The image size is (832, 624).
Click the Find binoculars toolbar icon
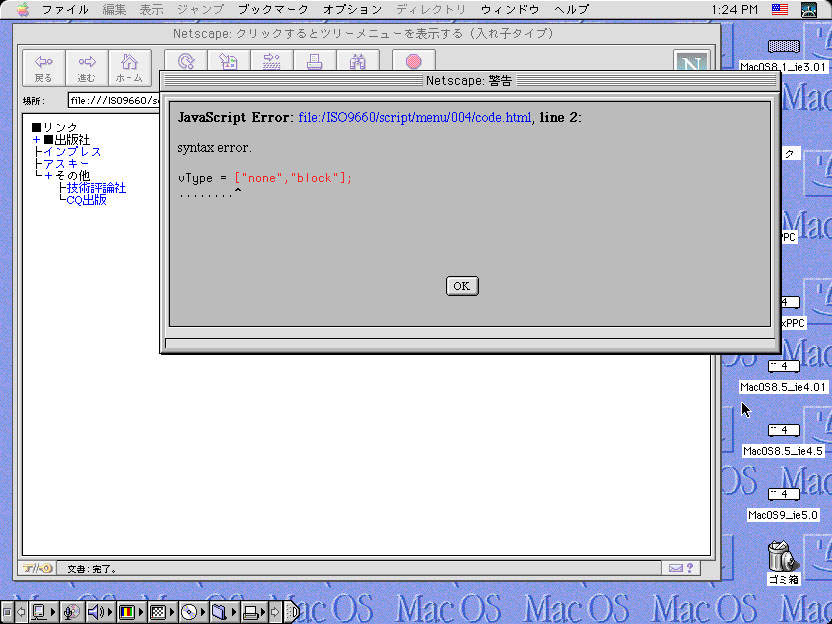pos(358,61)
